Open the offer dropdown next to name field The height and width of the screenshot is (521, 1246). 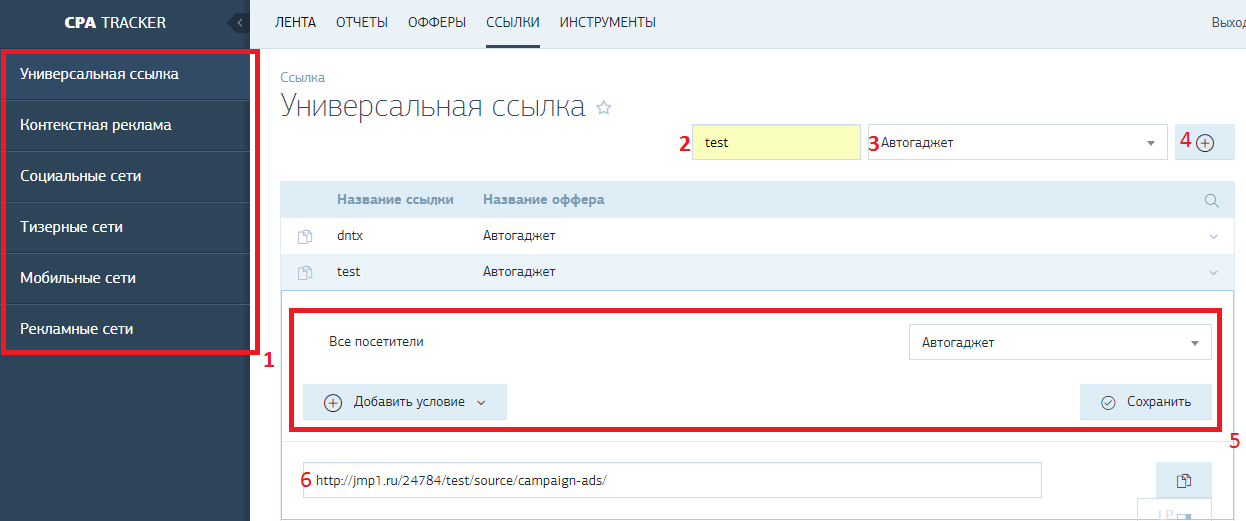[x=1017, y=143]
